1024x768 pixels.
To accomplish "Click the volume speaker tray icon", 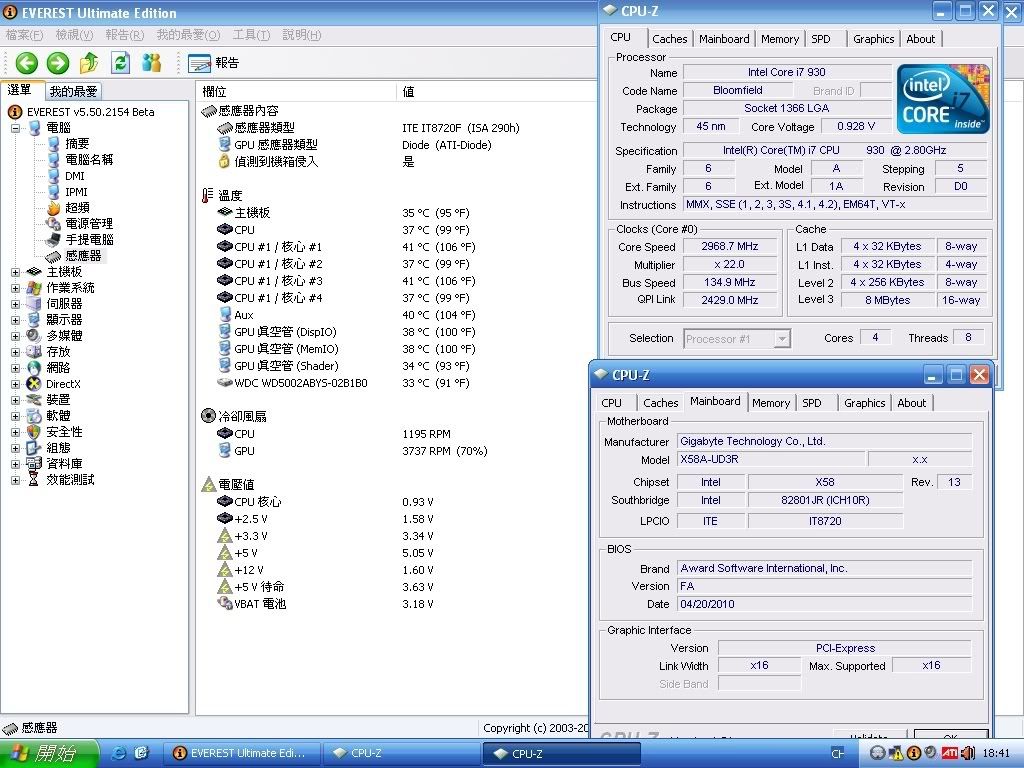I will [967, 753].
